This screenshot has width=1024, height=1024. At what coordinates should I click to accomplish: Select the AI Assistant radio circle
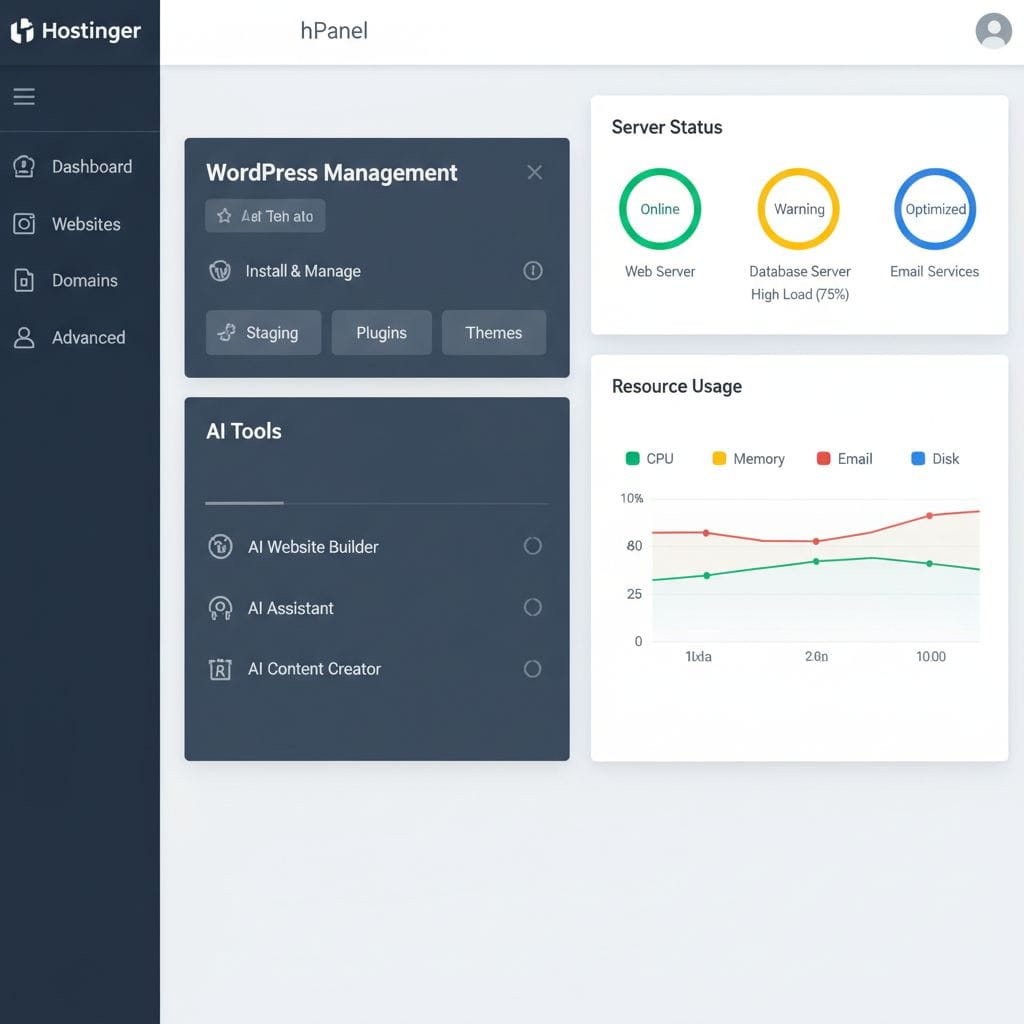tap(533, 607)
